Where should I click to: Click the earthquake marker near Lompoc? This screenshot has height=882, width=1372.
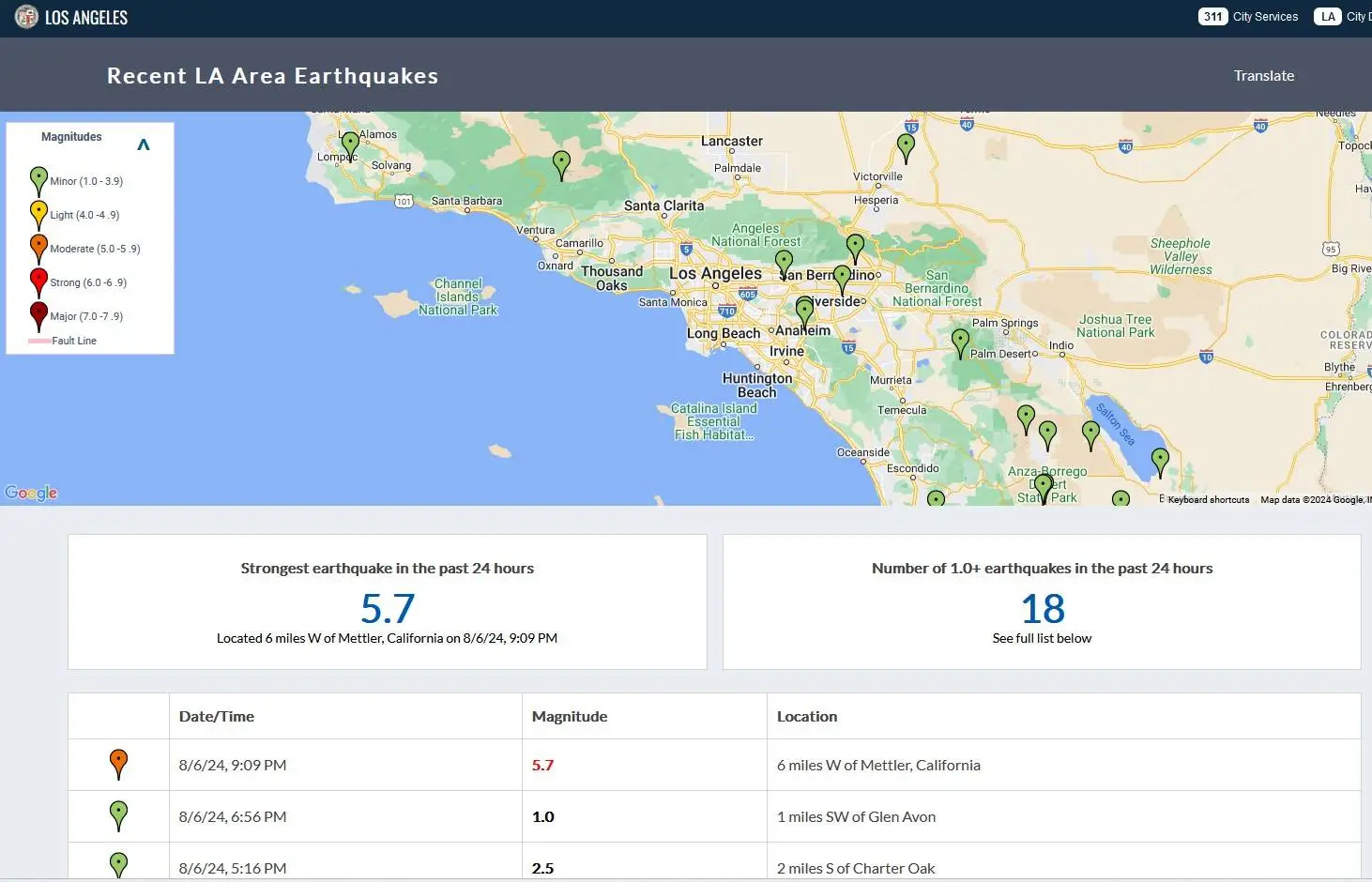tap(350, 144)
